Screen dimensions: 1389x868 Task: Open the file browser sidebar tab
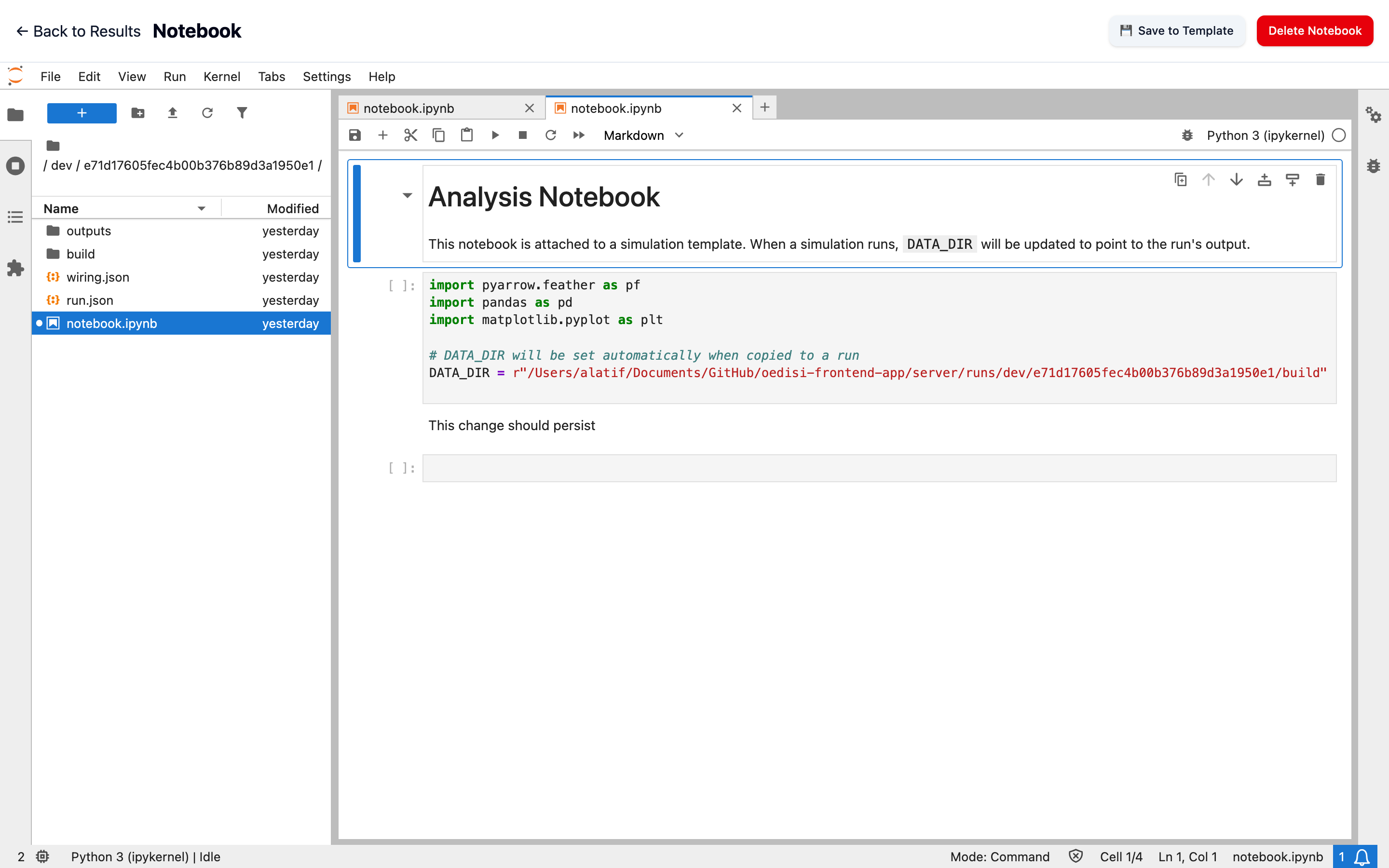15,115
